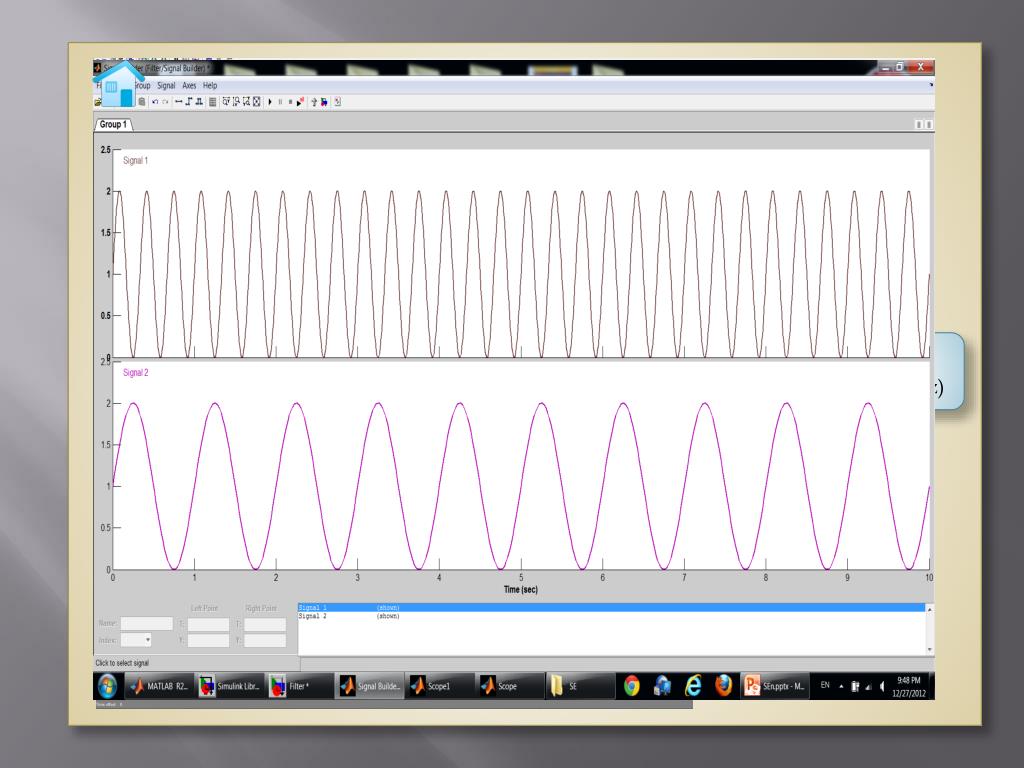The width and height of the screenshot is (1024, 768).
Task: Pause the simulation from the toolbar
Action: point(280,102)
